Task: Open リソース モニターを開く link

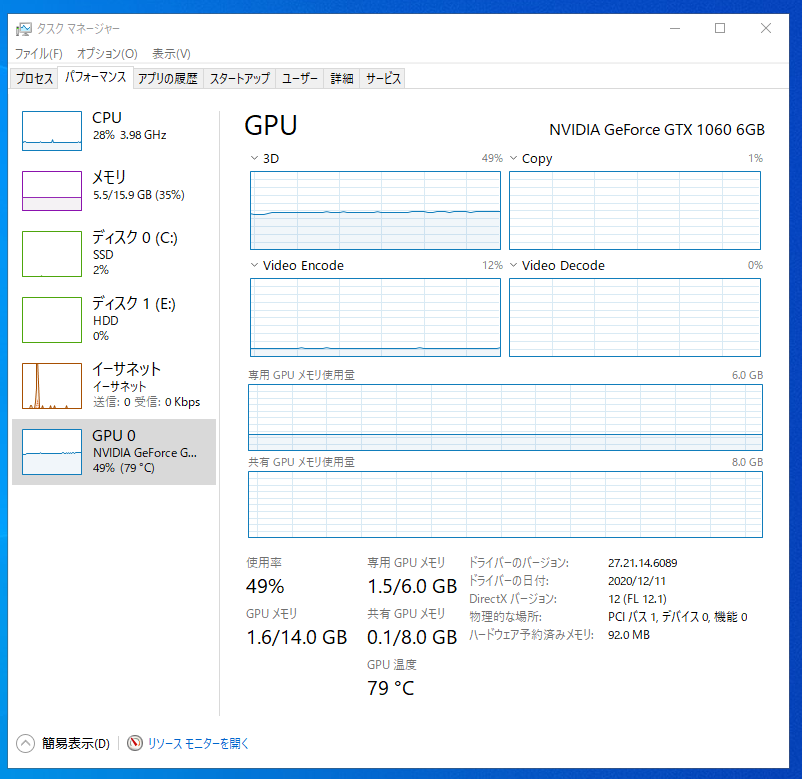Action: (198, 743)
